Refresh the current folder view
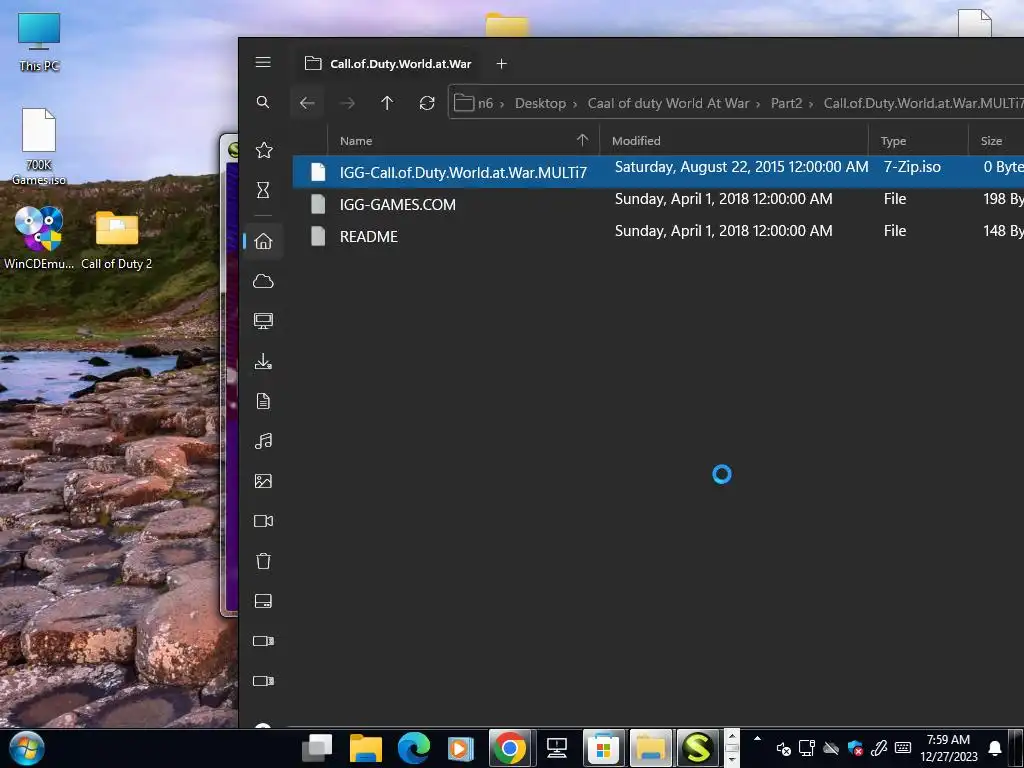 pyautogui.click(x=427, y=103)
